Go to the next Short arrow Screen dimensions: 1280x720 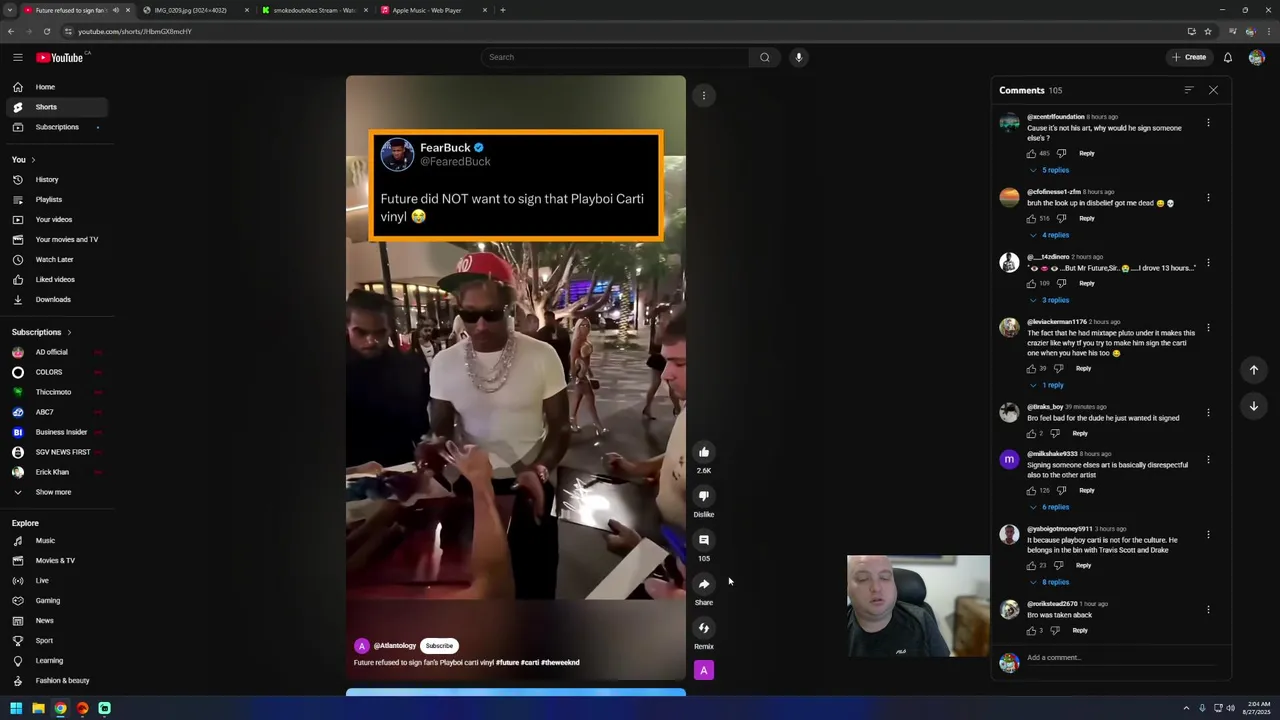coord(1253,406)
